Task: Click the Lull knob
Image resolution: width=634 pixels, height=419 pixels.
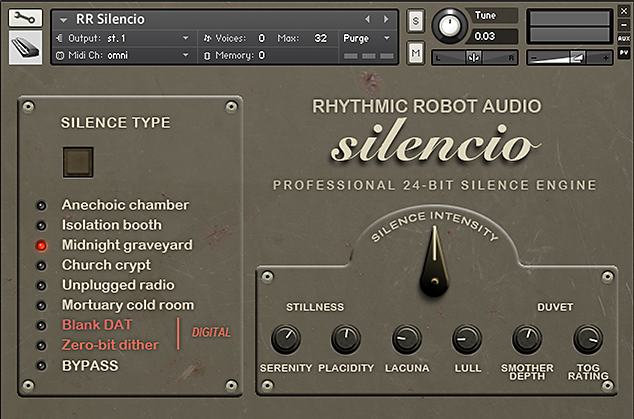Action: 467,339
